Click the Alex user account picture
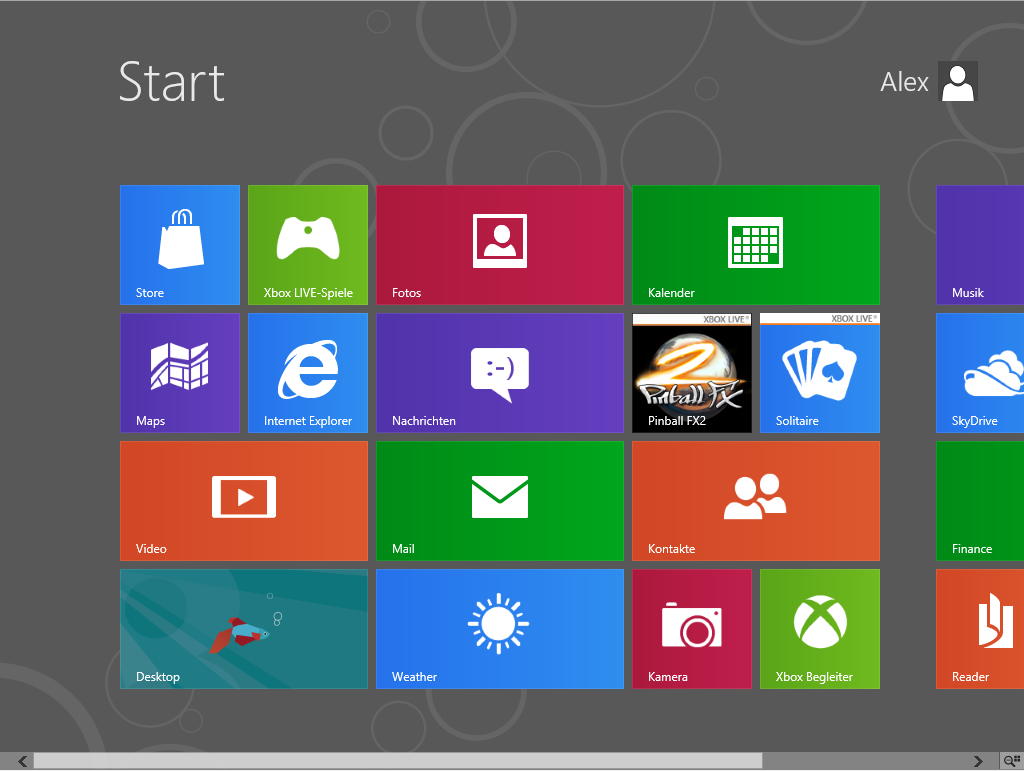Screen dimensions: 1024x771 (x=957, y=82)
